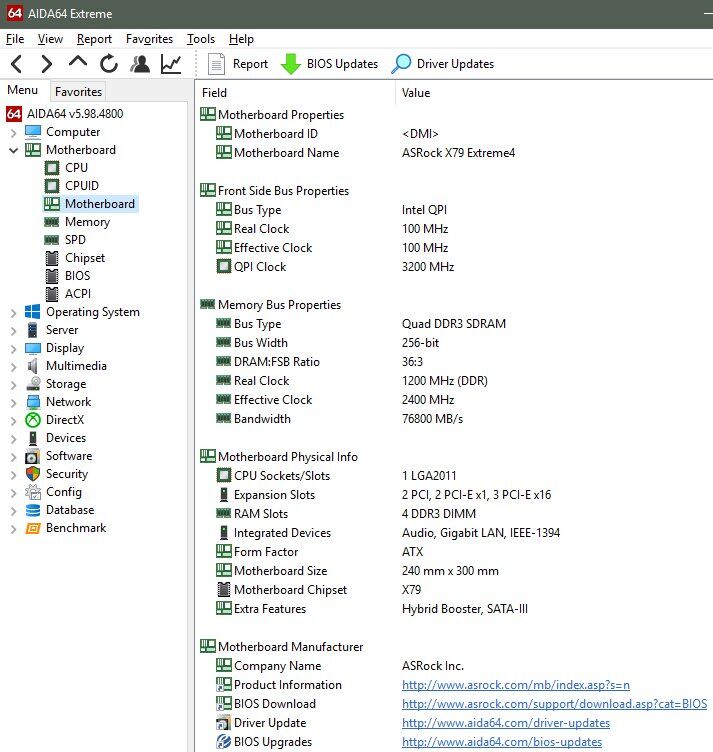Open the ASRock BIOS download link
Viewport: 713px width, 752px height.
pyautogui.click(x=554, y=704)
